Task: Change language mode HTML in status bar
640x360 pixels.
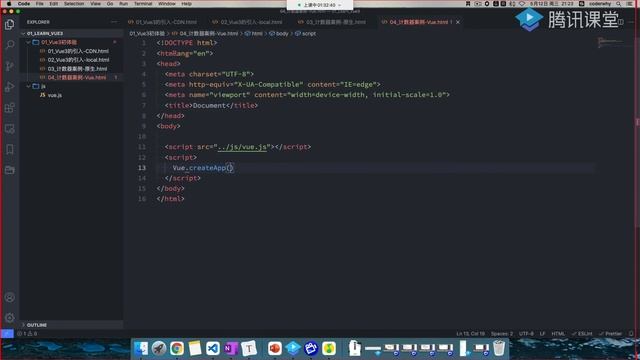Action: [x=558, y=333]
